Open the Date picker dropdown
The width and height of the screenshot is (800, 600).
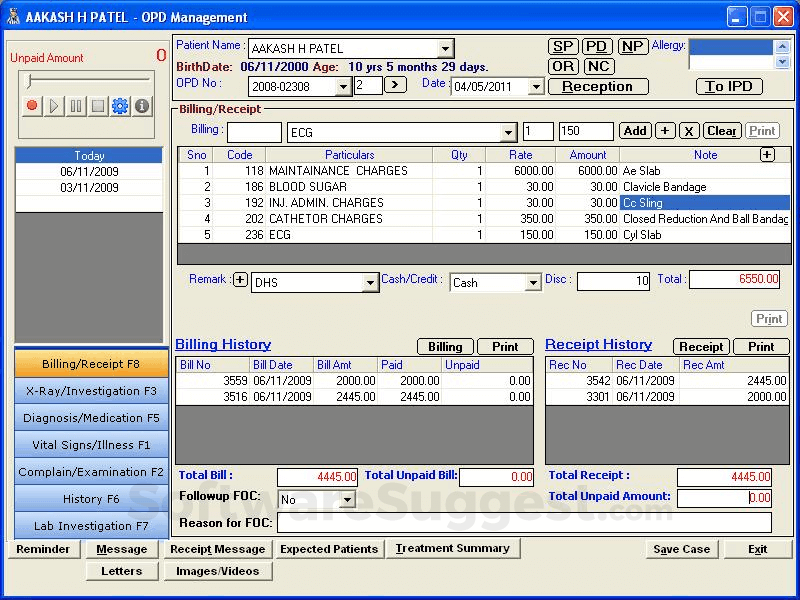[535, 87]
